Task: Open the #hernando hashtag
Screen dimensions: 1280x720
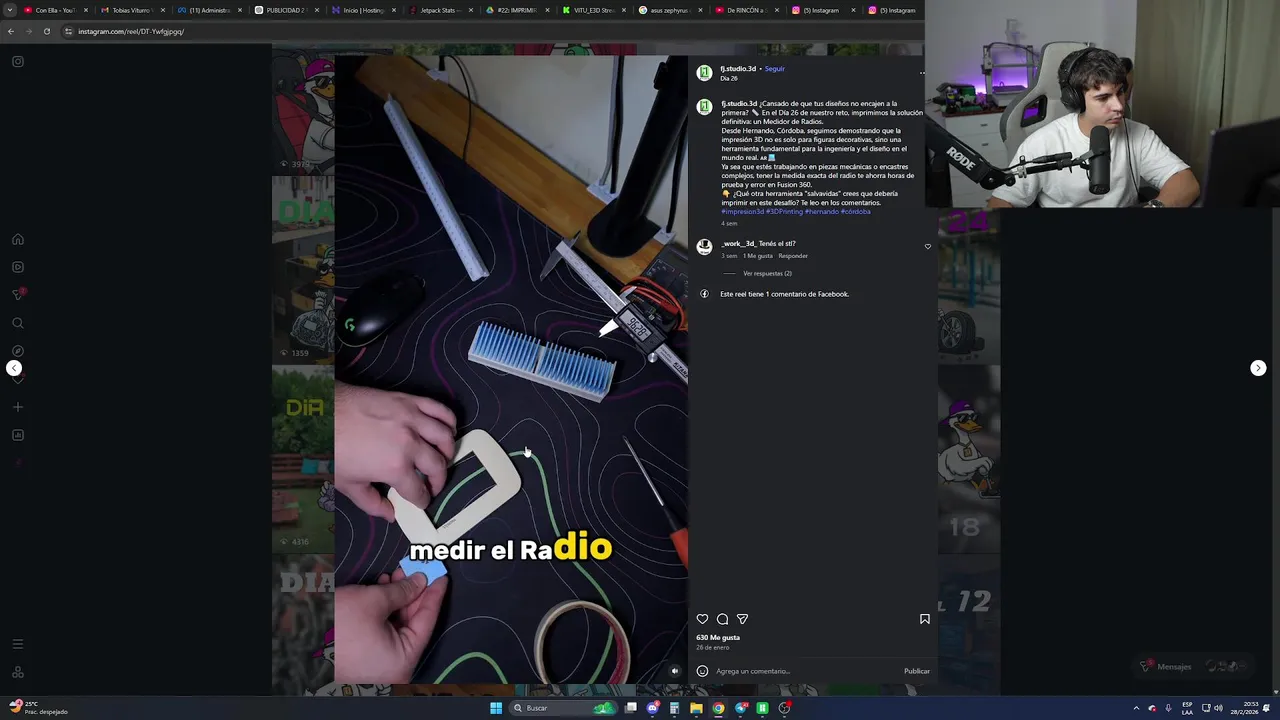Action: [822, 212]
